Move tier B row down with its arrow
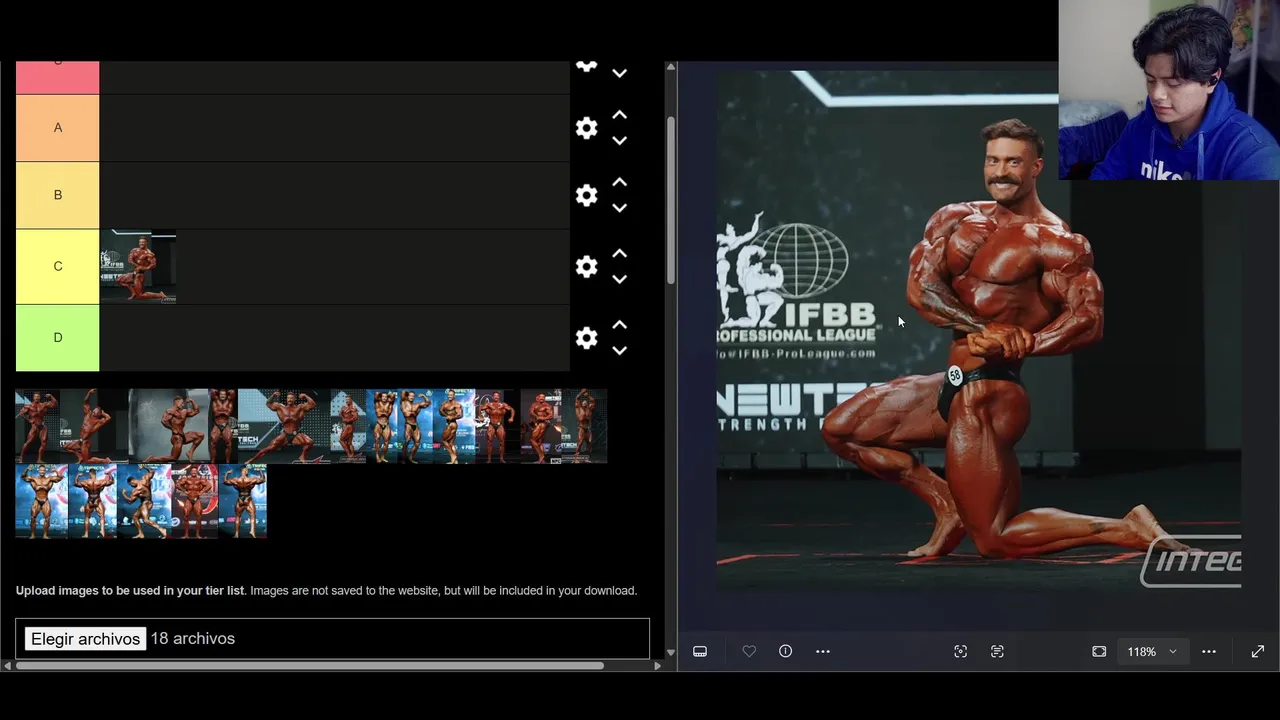 [619, 208]
